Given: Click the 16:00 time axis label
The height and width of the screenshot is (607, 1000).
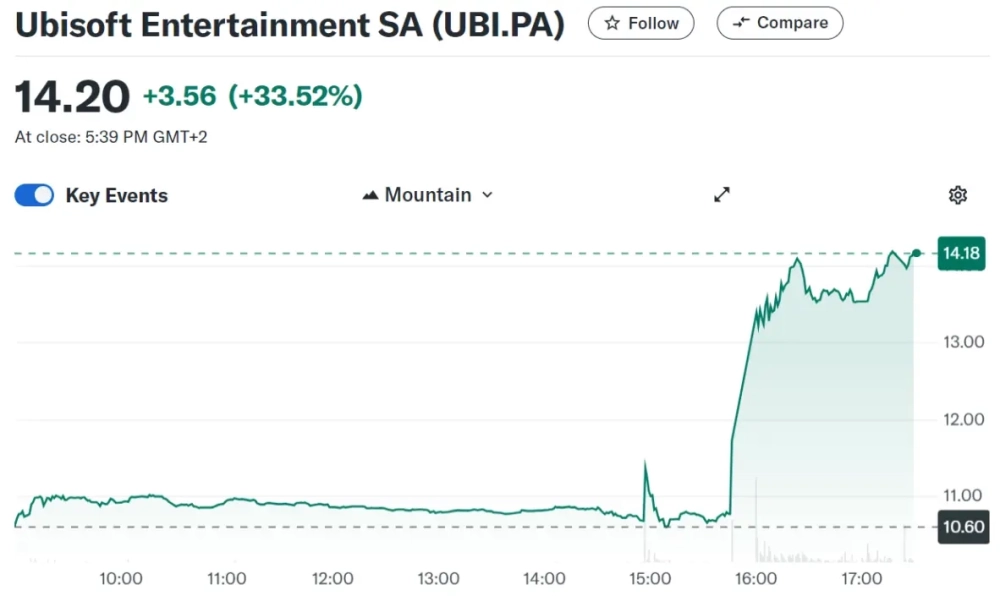Looking at the screenshot, I should (756, 579).
